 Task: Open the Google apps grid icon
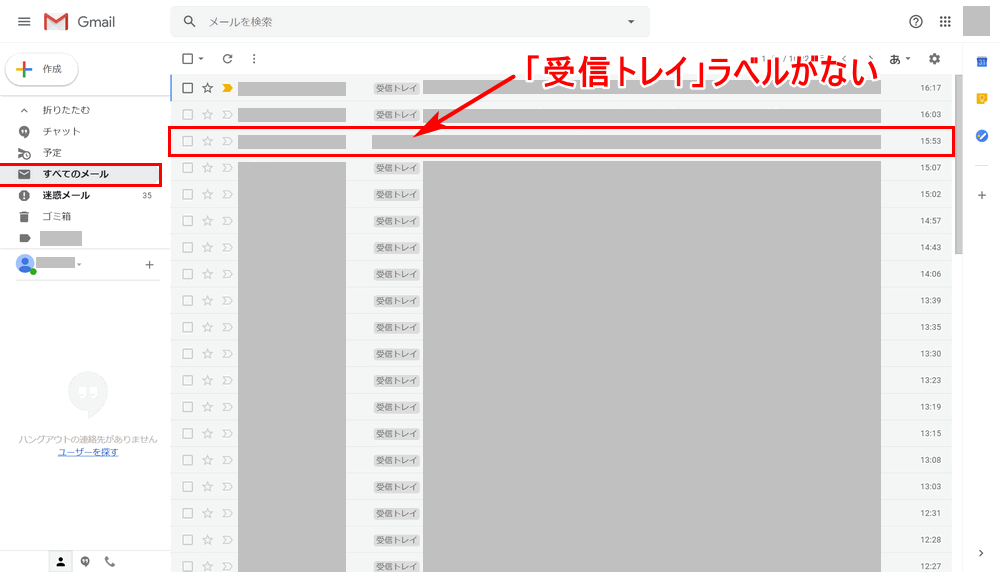tap(945, 22)
